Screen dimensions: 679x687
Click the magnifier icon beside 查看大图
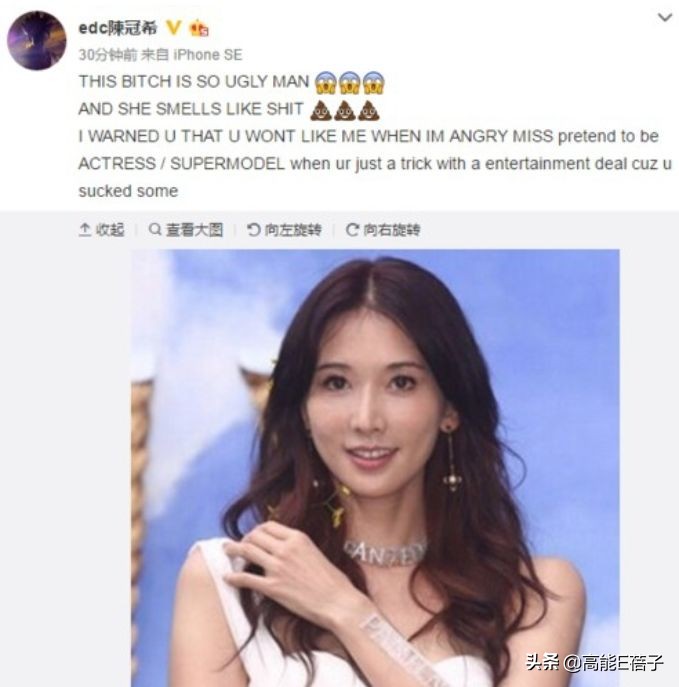click(155, 229)
